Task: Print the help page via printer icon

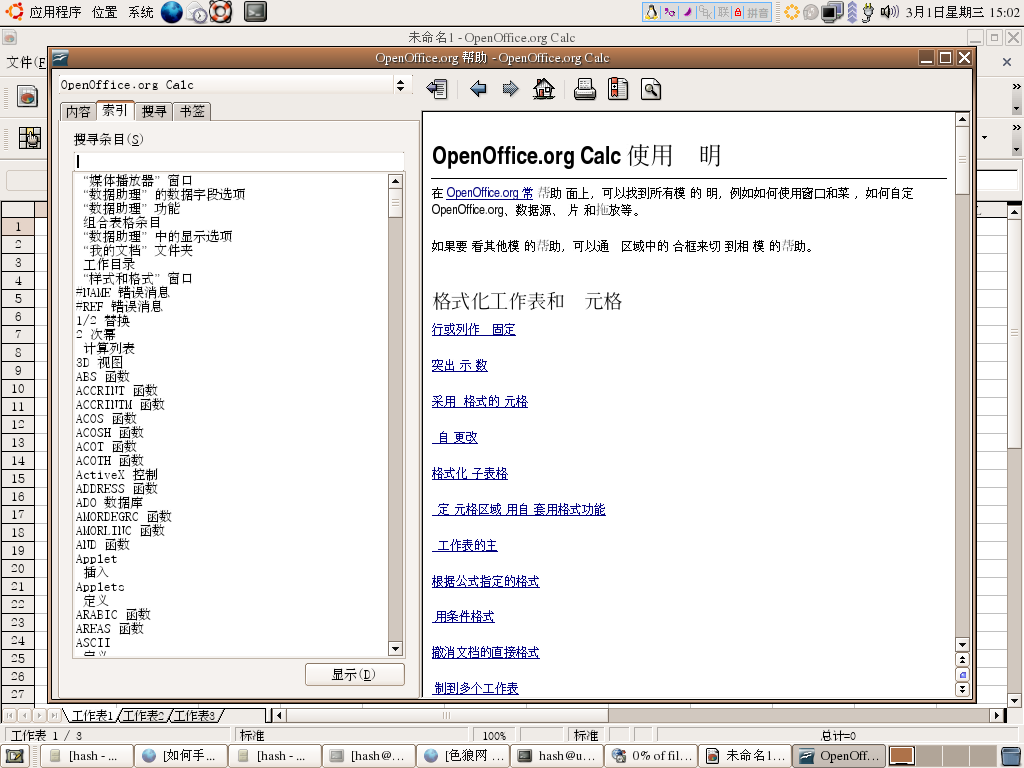Action: pos(584,89)
